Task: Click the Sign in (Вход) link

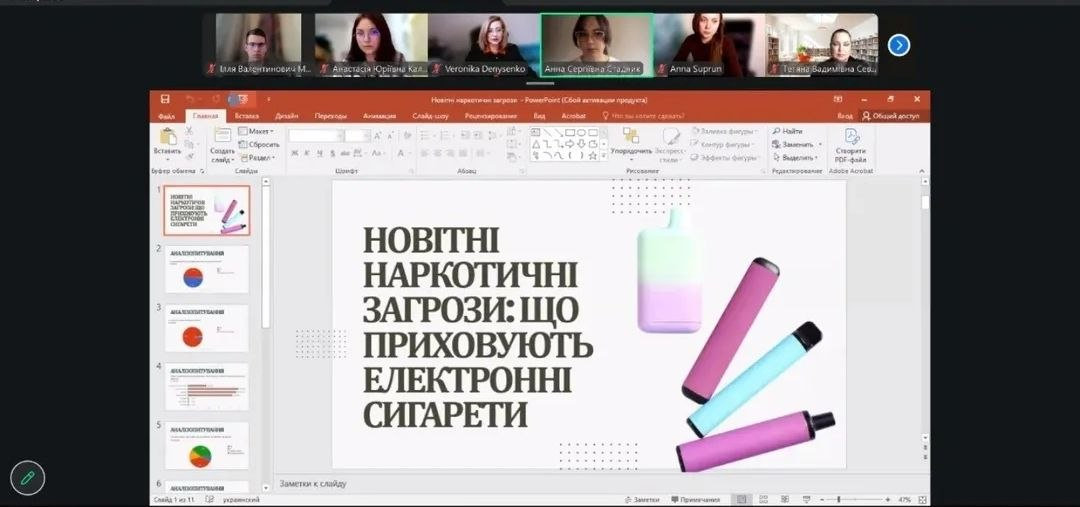Action: point(845,116)
